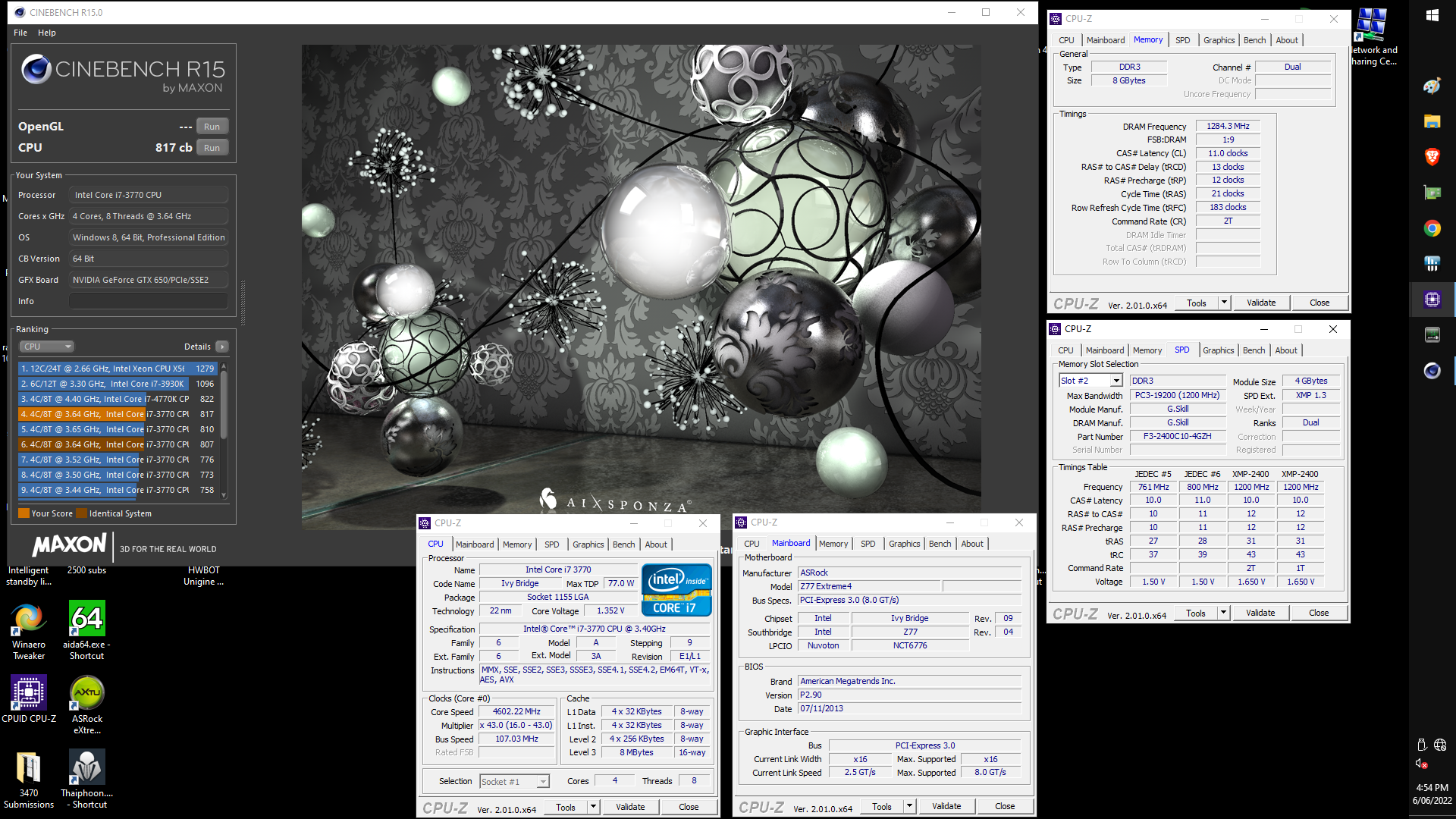Open the safely remove hardware tray icon

coord(1422,745)
